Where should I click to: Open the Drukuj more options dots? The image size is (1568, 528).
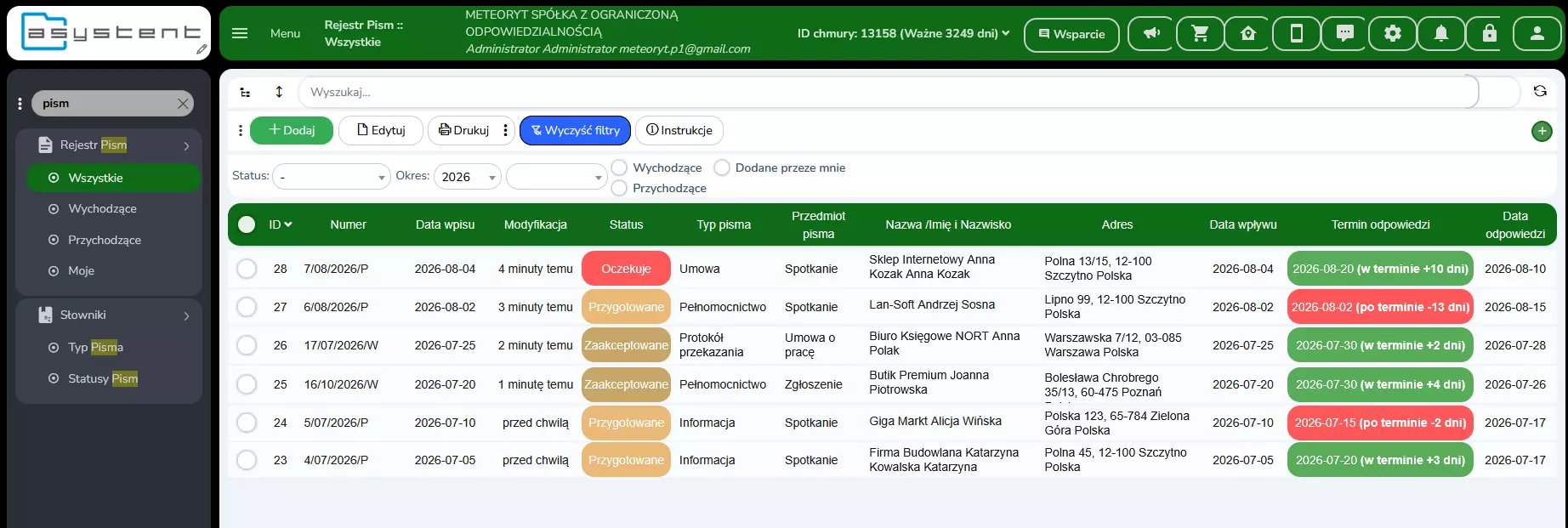[505, 130]
